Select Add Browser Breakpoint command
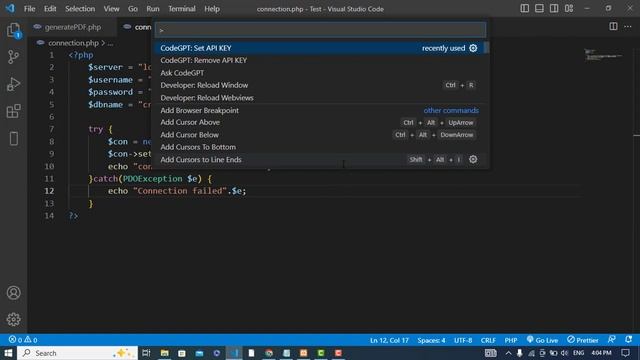This screenshot has width=640, height=360. pyautogui.click(x=320, y=110)
